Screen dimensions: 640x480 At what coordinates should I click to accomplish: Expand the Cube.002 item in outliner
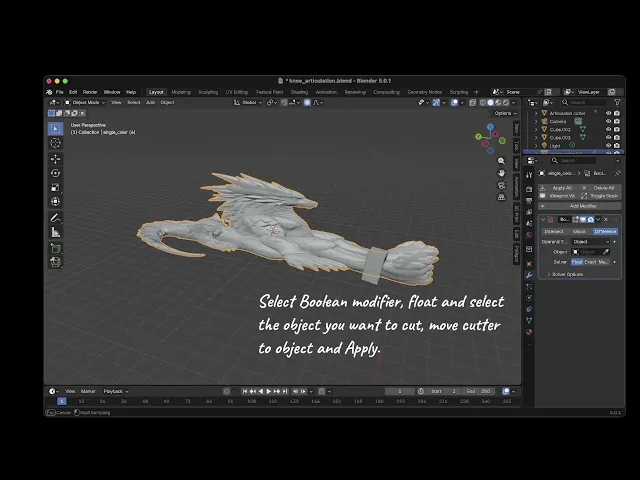click(536, 129)
